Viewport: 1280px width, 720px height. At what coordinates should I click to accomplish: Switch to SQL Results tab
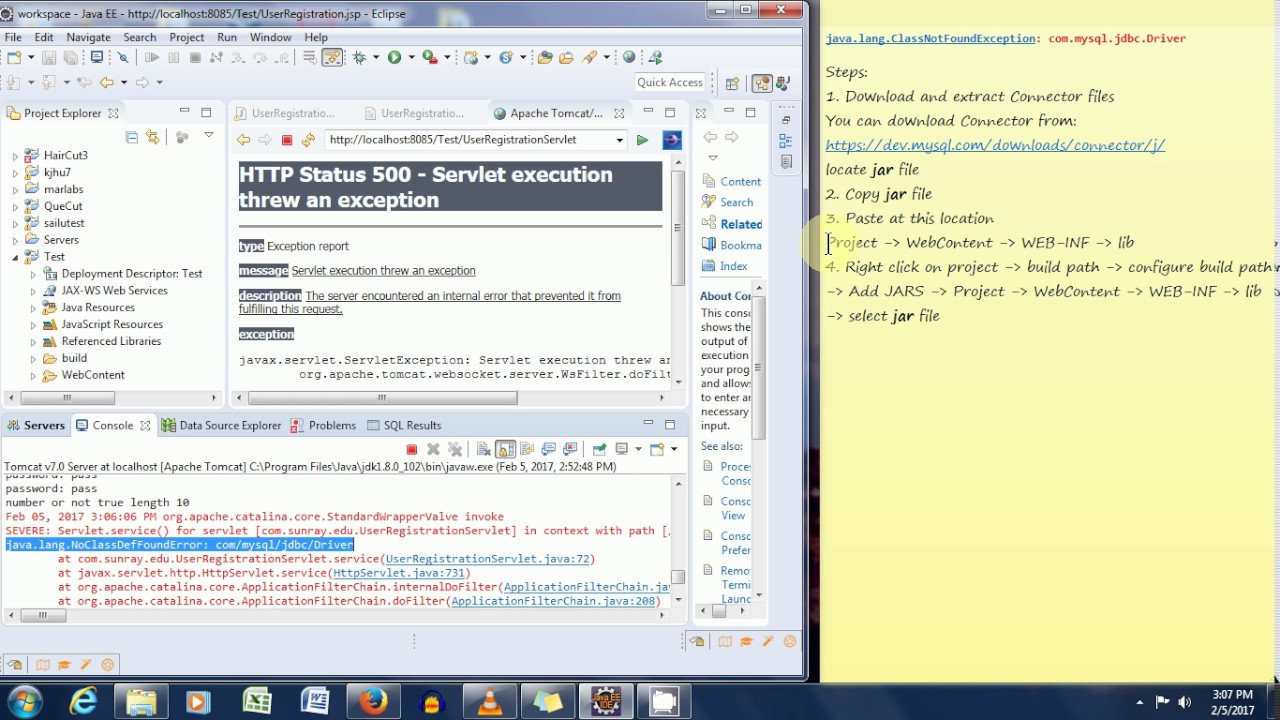point(403,425)
